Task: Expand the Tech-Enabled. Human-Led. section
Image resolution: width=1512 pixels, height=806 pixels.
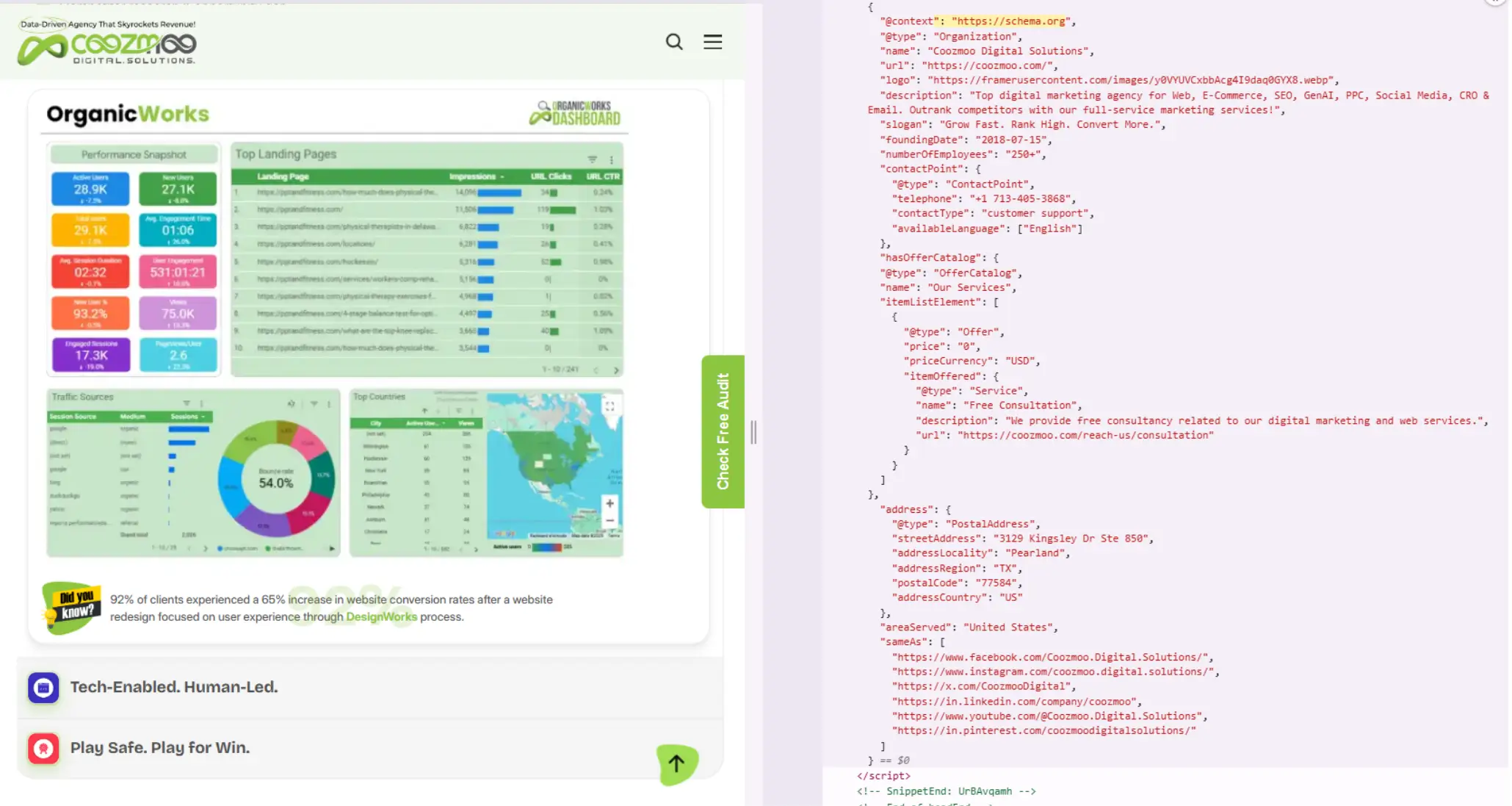Action: pyautogui.click(x=370, y=688)
